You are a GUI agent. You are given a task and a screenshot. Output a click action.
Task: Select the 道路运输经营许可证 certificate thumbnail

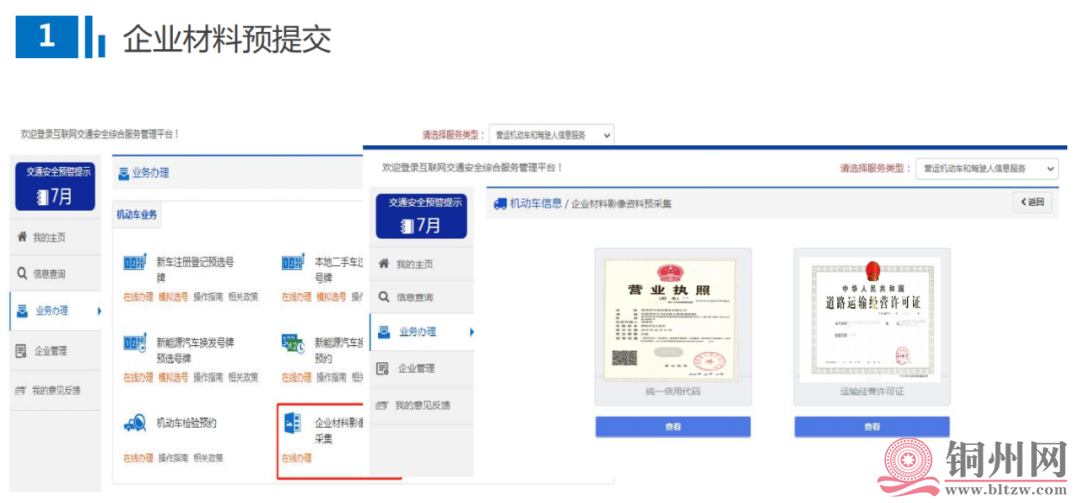tap(872, 319)
